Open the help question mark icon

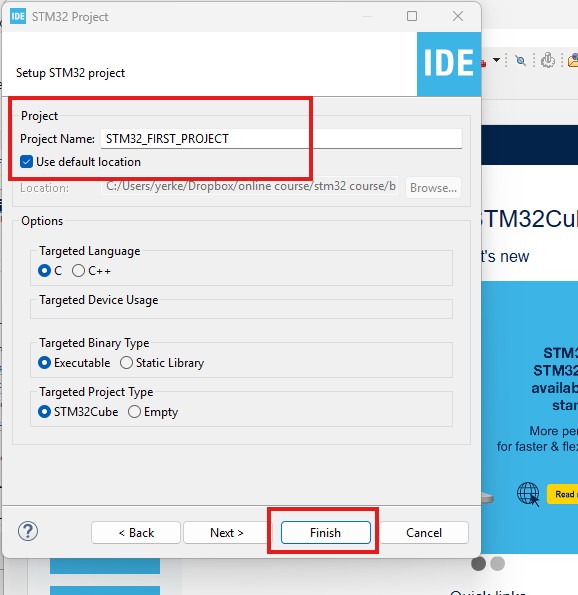(x=28, y=531)
